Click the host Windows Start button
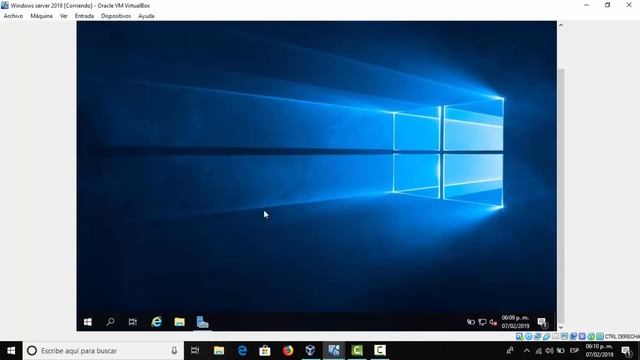The width and height of the screenshot is (640, 360). (x=11, y=351)
